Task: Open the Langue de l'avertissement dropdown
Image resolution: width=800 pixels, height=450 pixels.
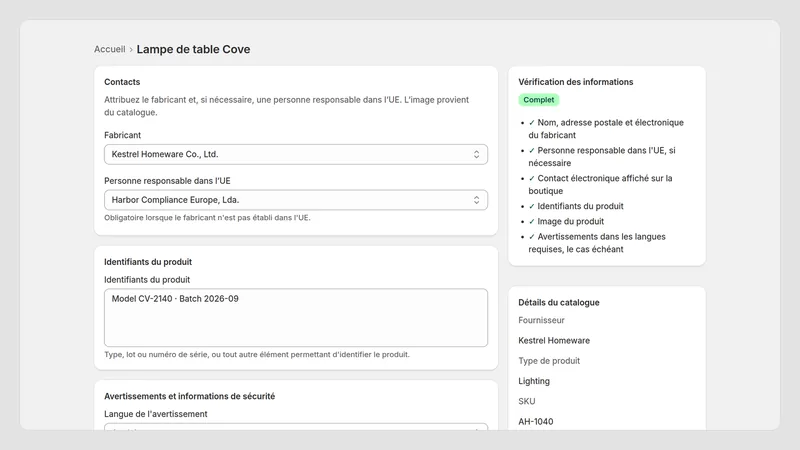Action: [296, 427]
